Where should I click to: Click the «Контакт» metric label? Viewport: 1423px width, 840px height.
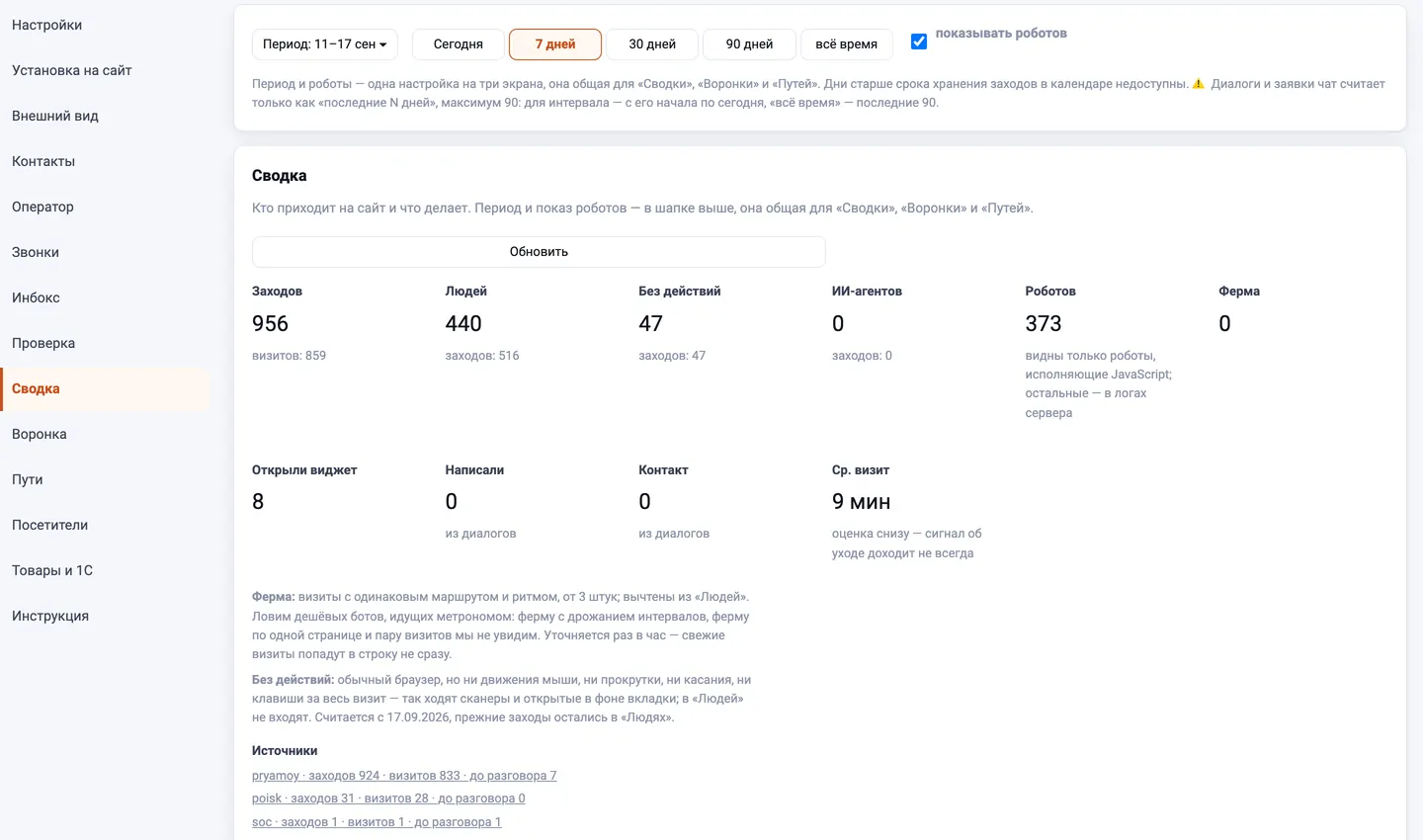click(x=663, y=470)
